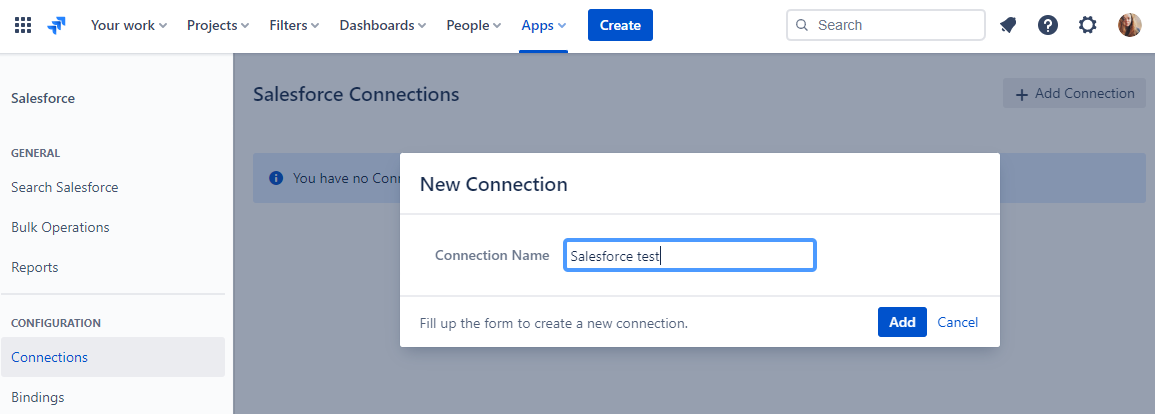Click the Add button in dialog
The height and width of the screenshot is (414, 1155).
pyautogui.click(x=902, y=322)
